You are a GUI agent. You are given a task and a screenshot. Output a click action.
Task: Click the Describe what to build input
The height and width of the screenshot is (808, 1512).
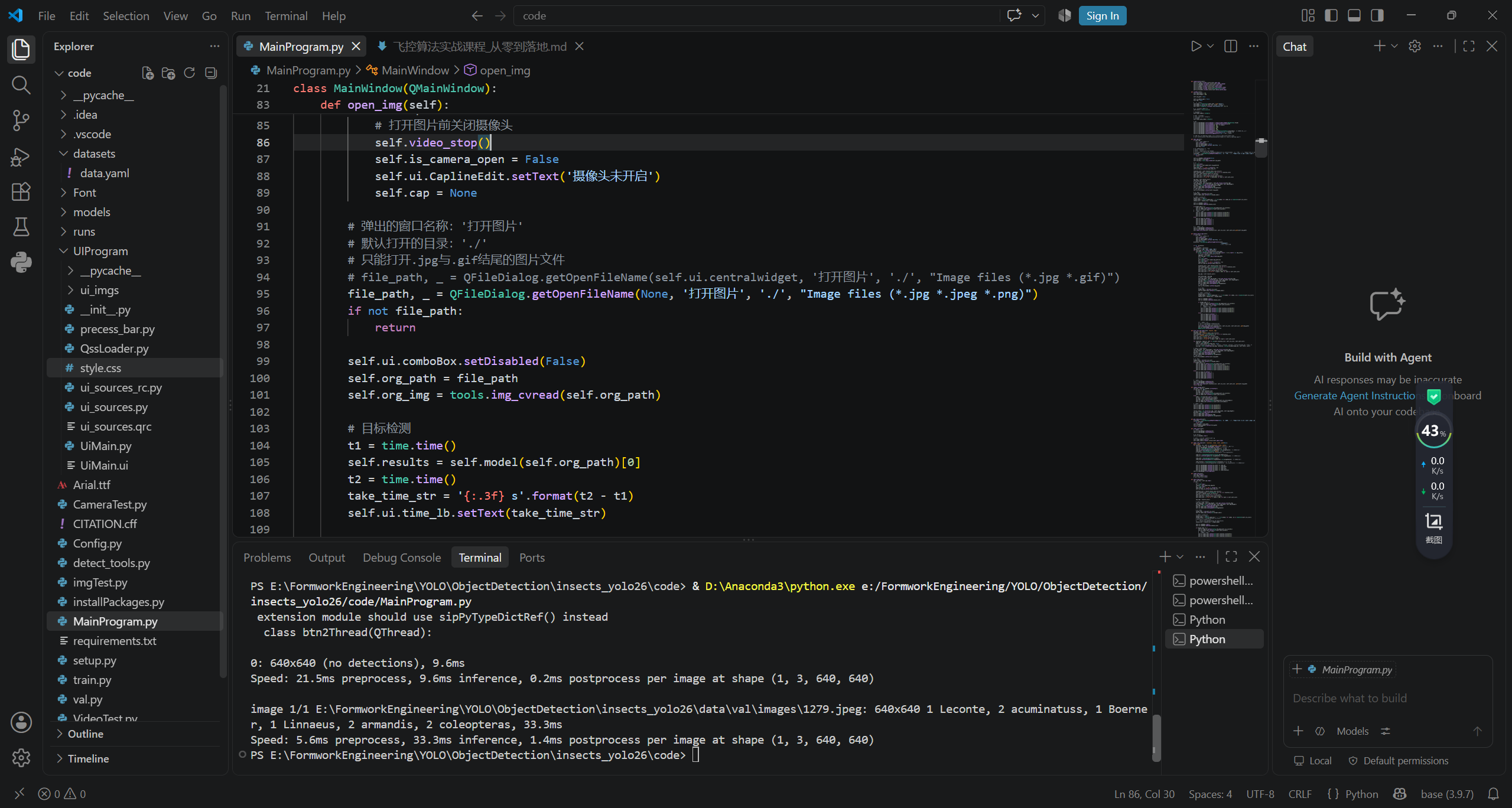(1389, 698)
